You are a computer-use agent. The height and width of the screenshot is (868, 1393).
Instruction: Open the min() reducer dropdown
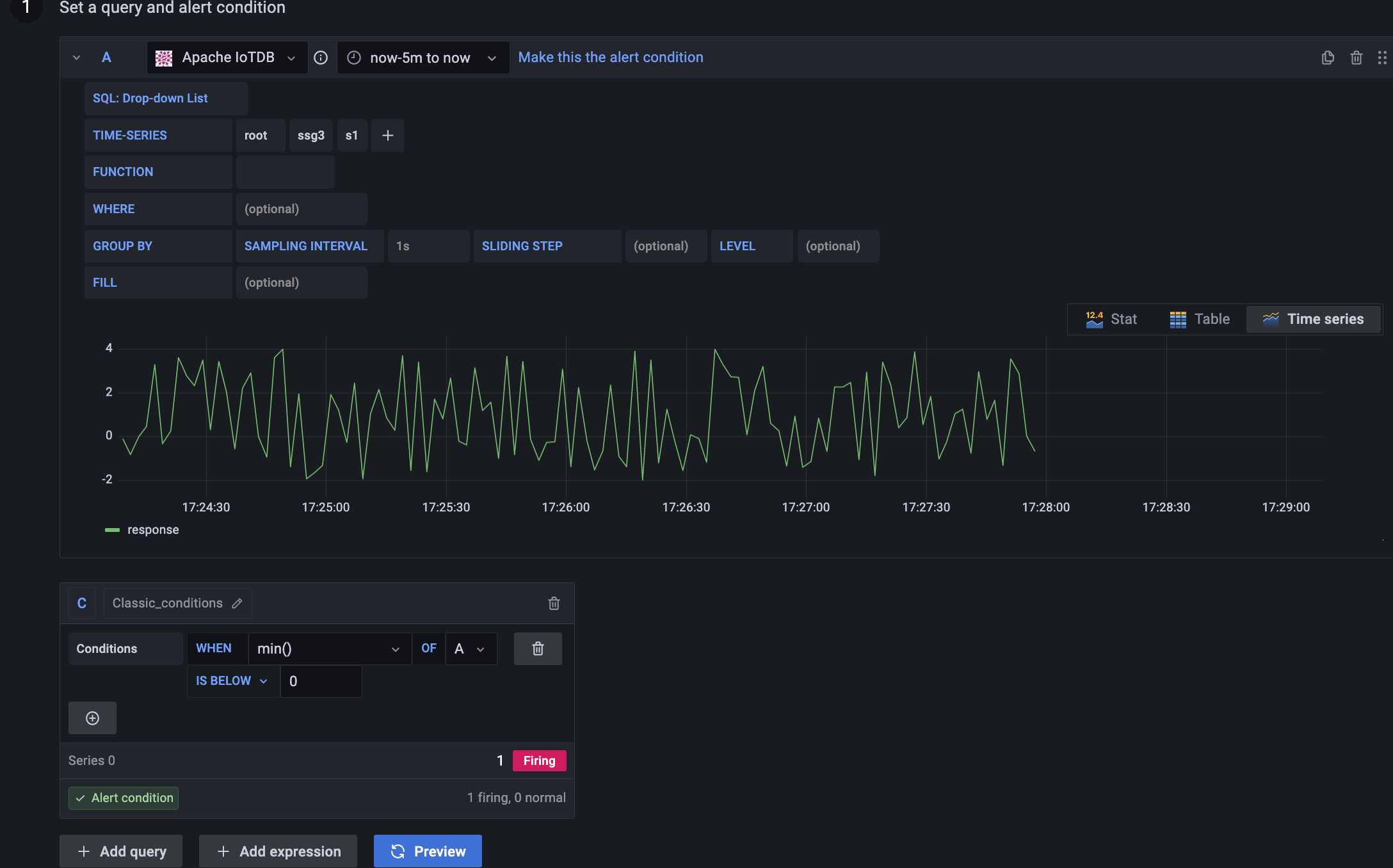tap(329, 648)
